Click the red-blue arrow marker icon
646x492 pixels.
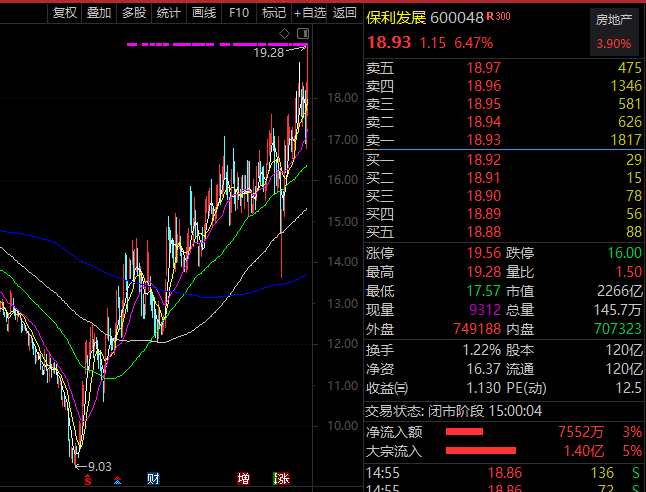pyautogui.click(x=117, y=480)
